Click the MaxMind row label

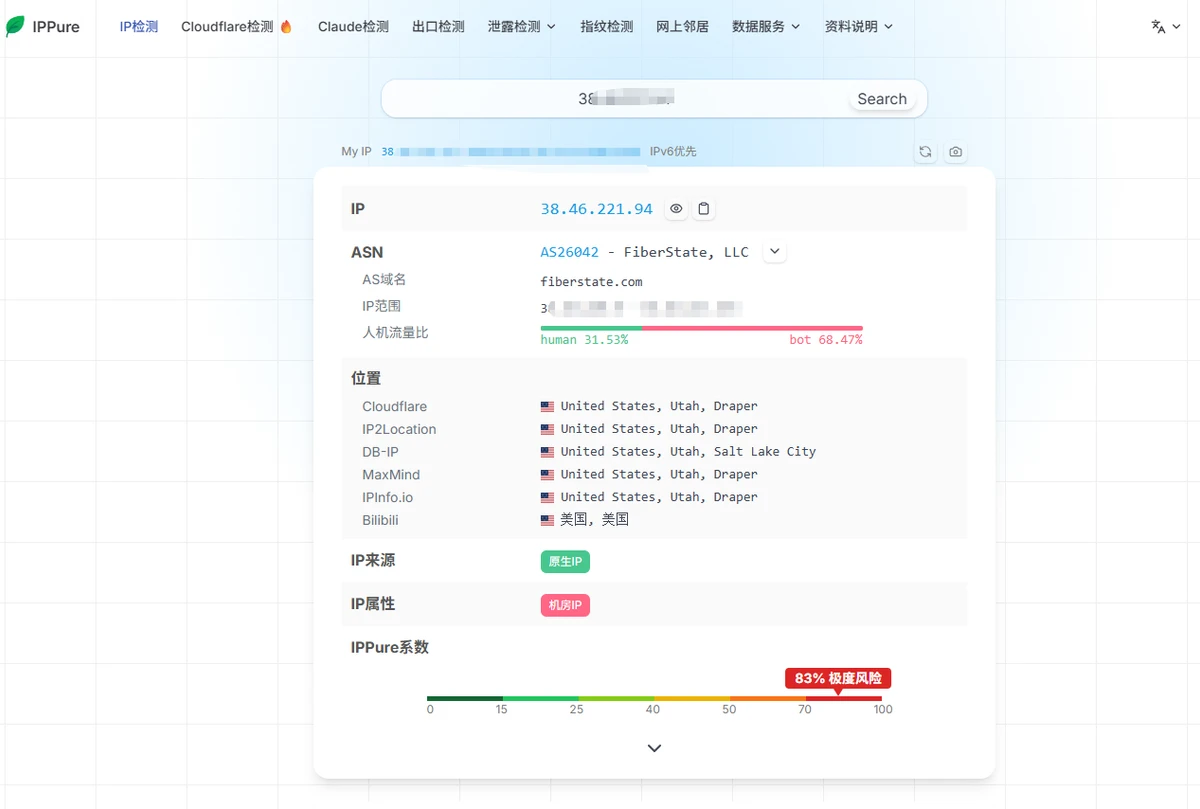(x=391, y=475)
